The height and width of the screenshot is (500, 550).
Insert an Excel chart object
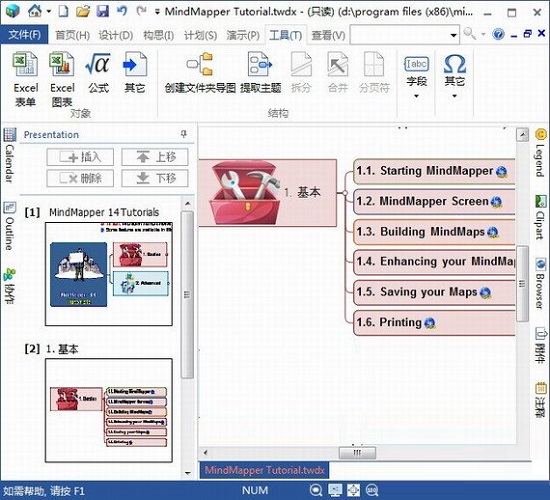coord(62,79)
